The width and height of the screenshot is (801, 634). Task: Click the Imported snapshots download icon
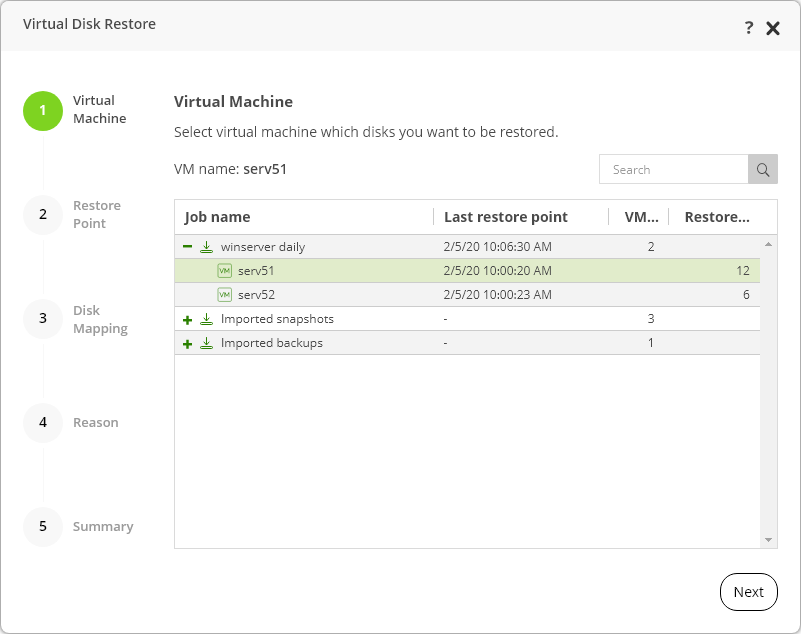[207, 319]
